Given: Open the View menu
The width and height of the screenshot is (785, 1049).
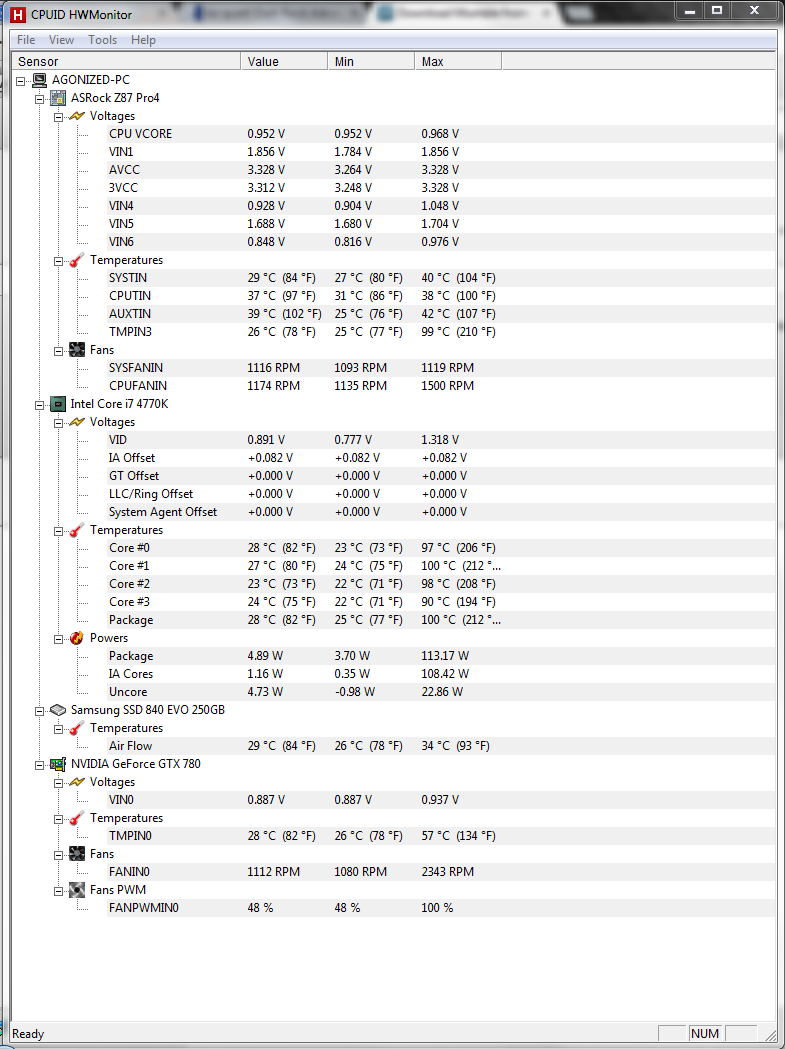Looking at the screenshot, I should [x=62, y=39].
